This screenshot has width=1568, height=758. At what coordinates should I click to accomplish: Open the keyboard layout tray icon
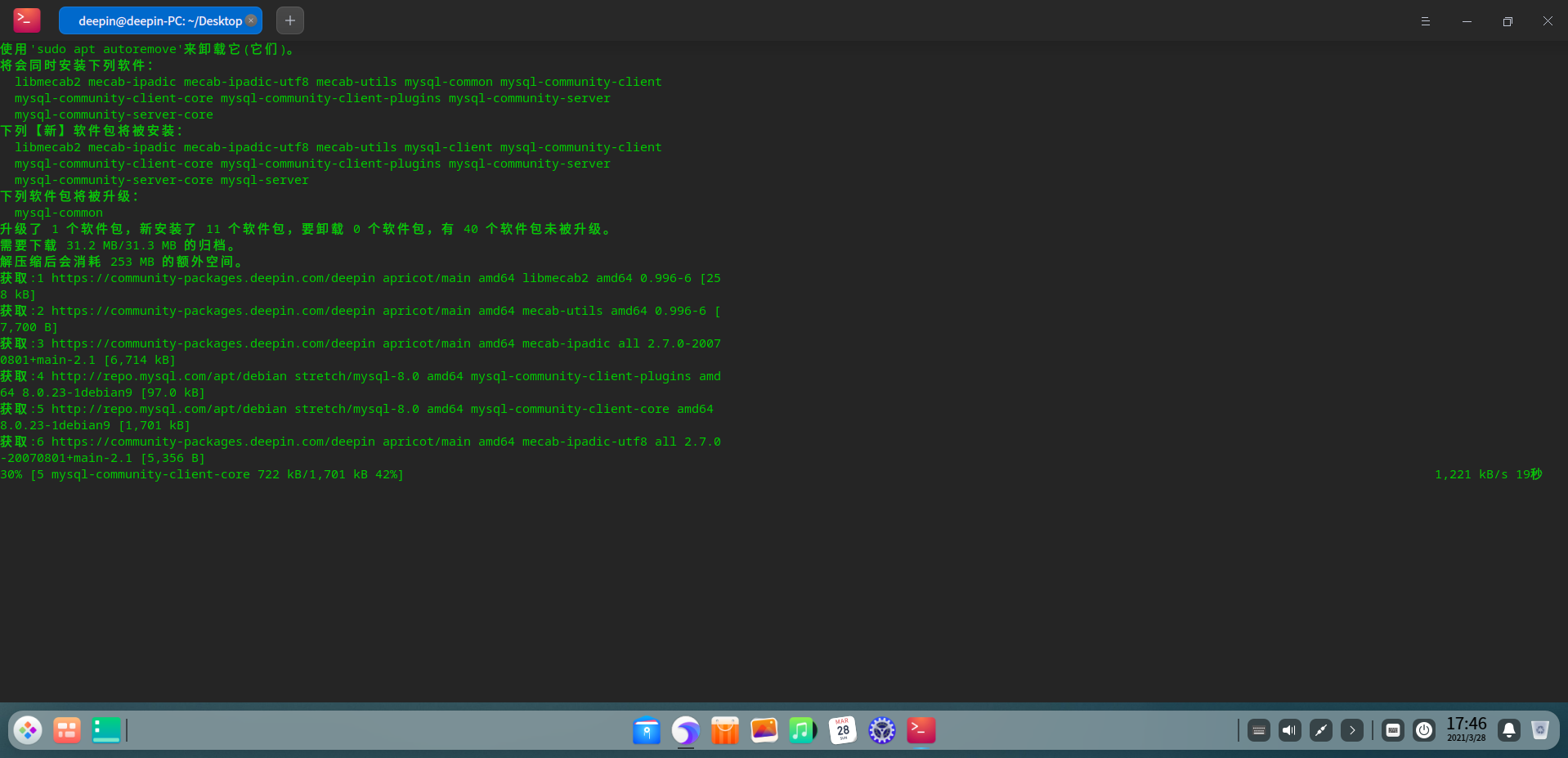point(1259,730)
